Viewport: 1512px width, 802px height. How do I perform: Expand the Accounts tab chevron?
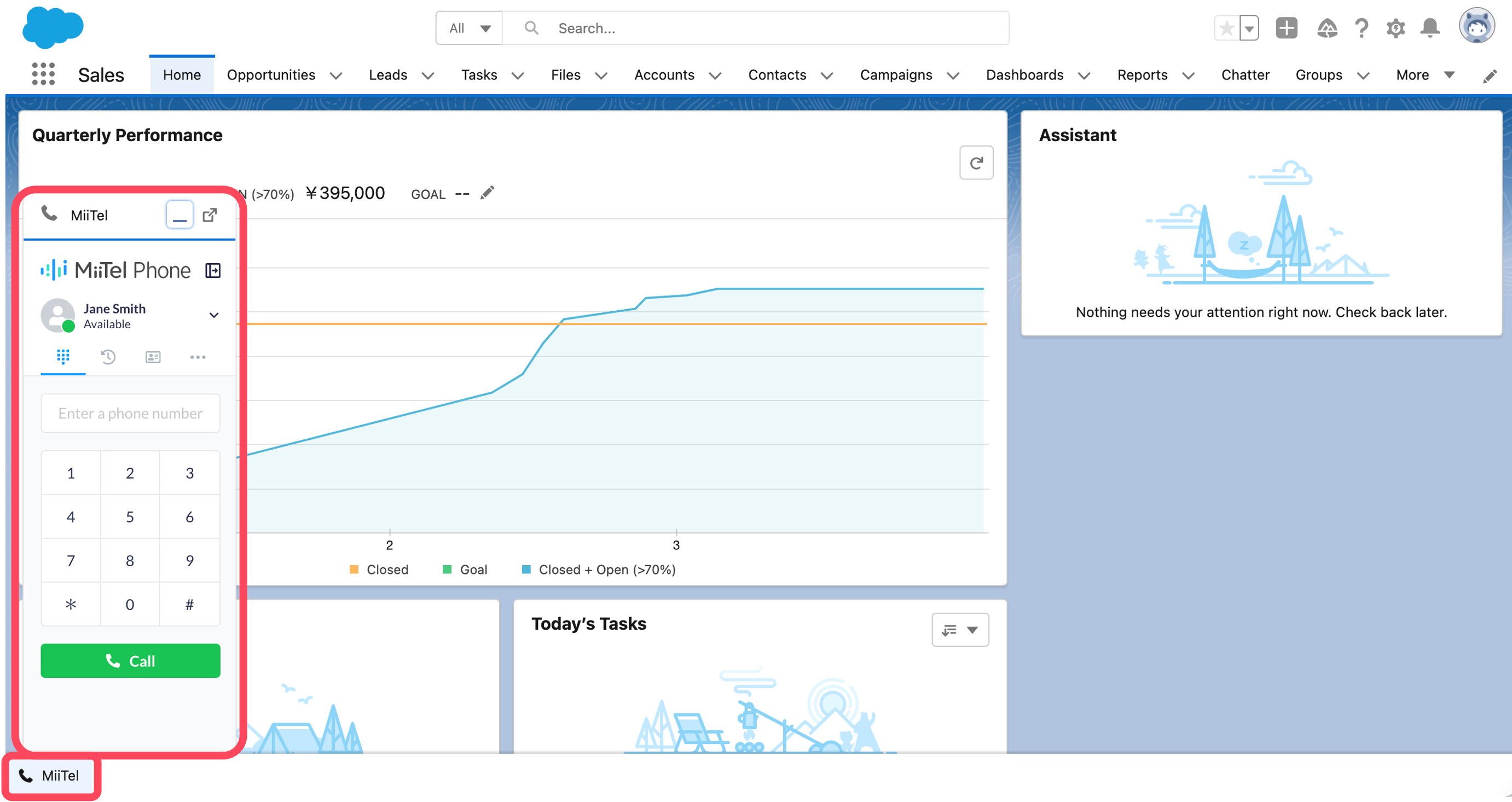pyautogui.click(x=715, y=75)
